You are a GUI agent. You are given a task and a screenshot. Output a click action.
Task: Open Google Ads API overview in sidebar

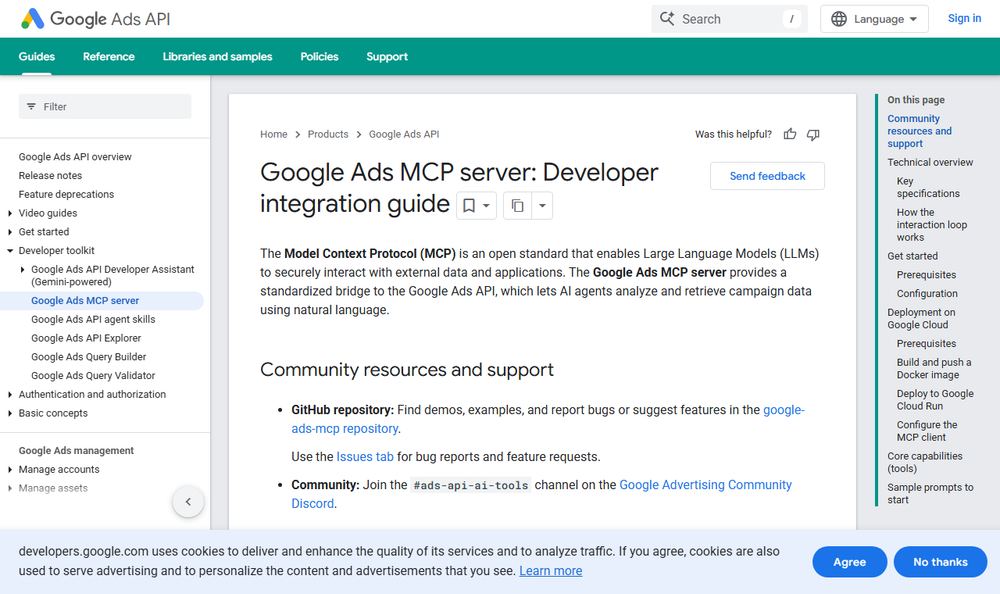pos(75,157)
